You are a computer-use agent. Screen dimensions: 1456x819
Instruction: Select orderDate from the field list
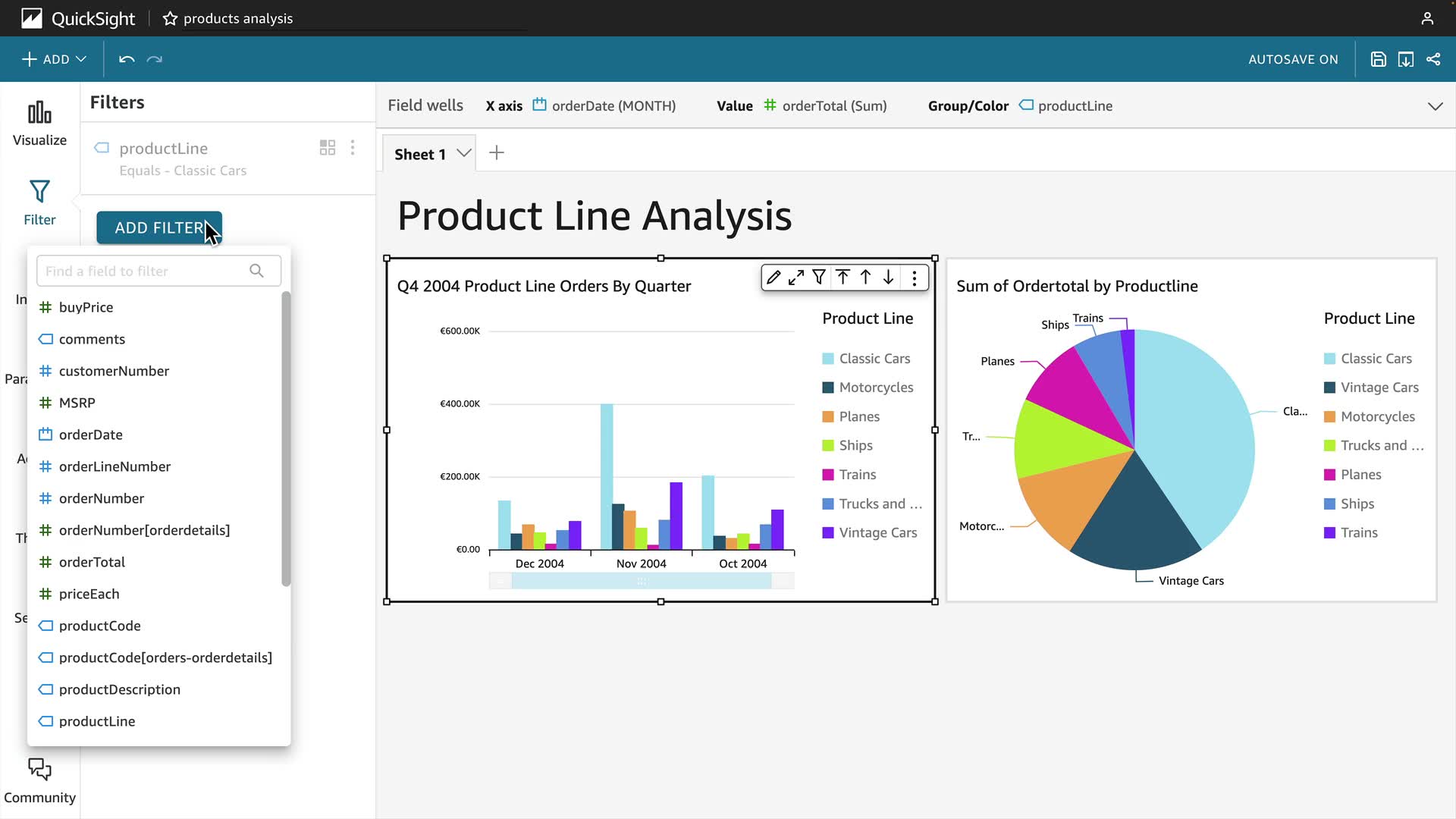coord(90,435)
